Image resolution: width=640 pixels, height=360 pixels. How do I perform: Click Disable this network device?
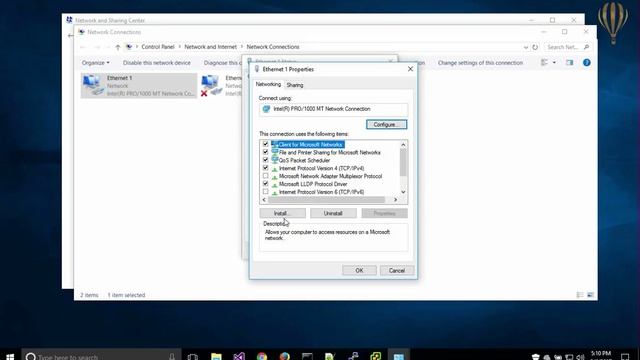[157, 63]
